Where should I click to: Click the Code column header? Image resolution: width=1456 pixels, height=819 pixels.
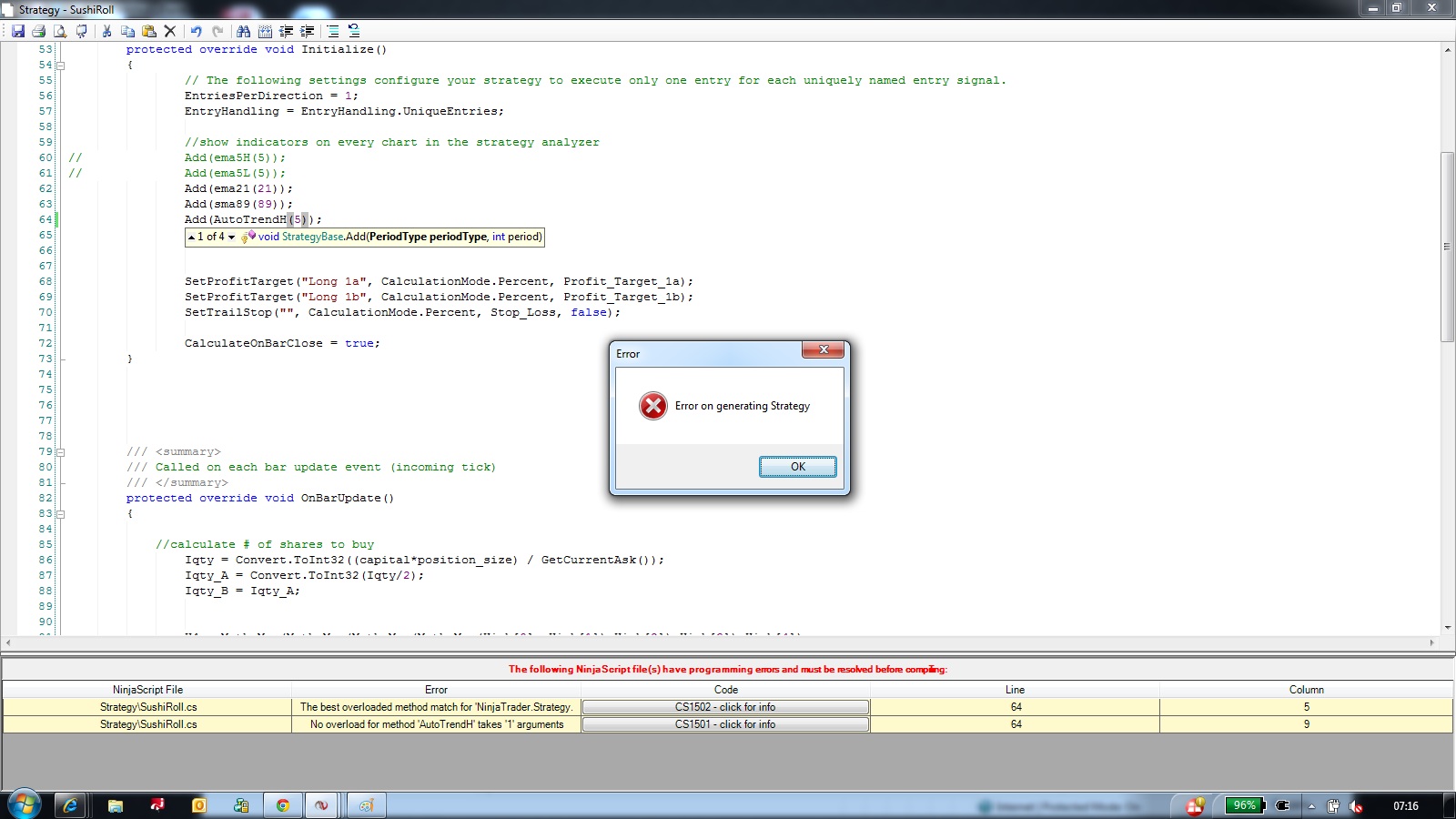tap(725, 690)
